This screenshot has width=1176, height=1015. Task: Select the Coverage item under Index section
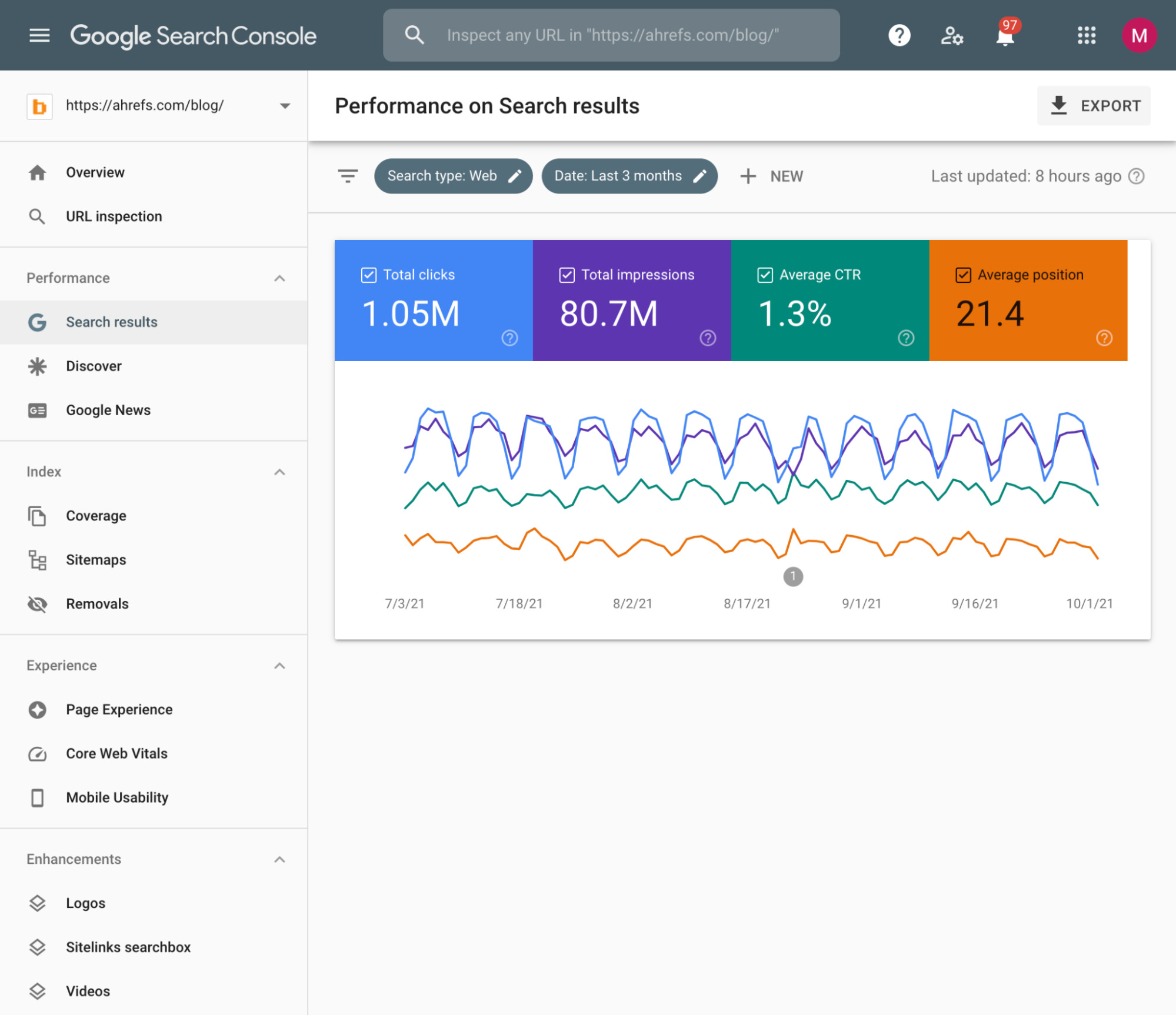click(x=96, y=515)
